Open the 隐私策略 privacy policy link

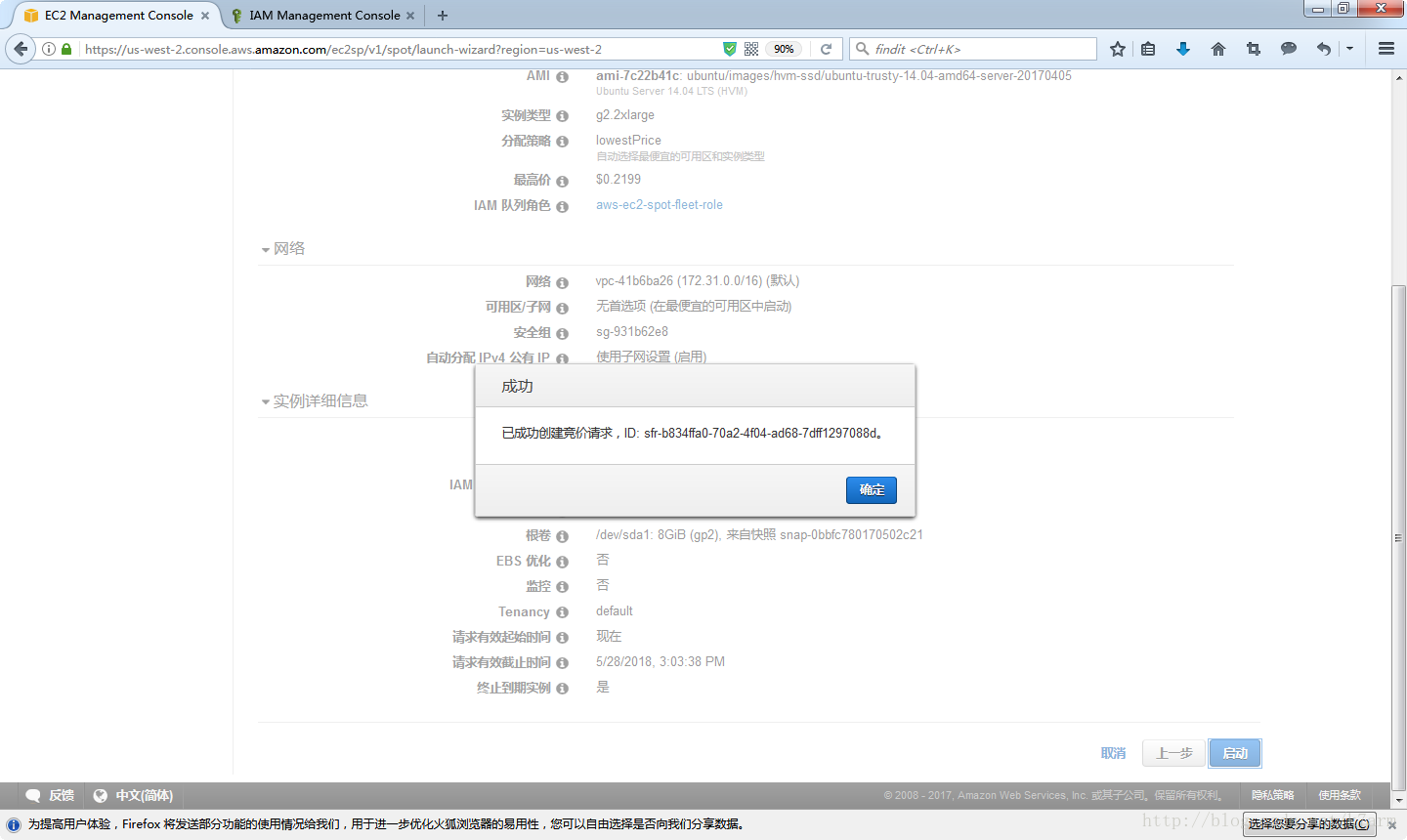1272,795
